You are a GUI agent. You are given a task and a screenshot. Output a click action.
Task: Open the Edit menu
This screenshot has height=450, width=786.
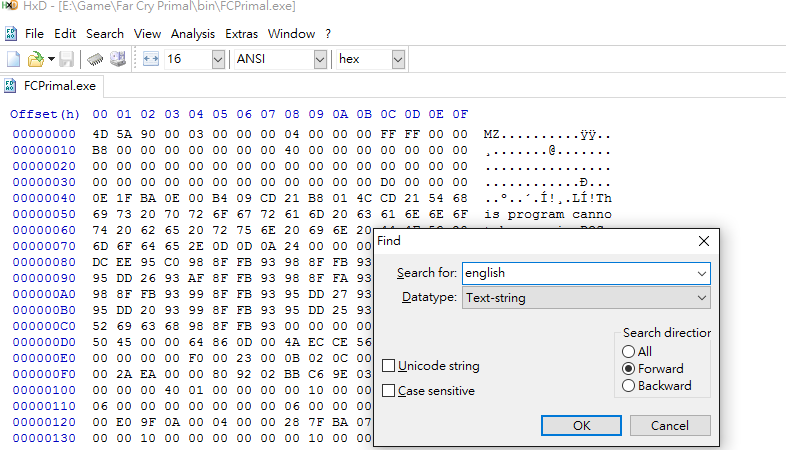click(x=65, y=34)
